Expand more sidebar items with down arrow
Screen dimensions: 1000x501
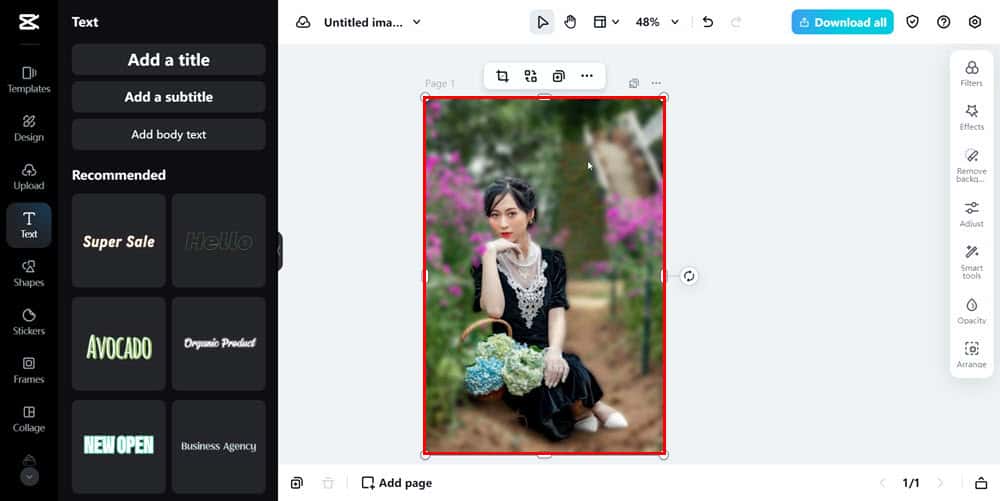pyautogui.click(x=29, y=476)
